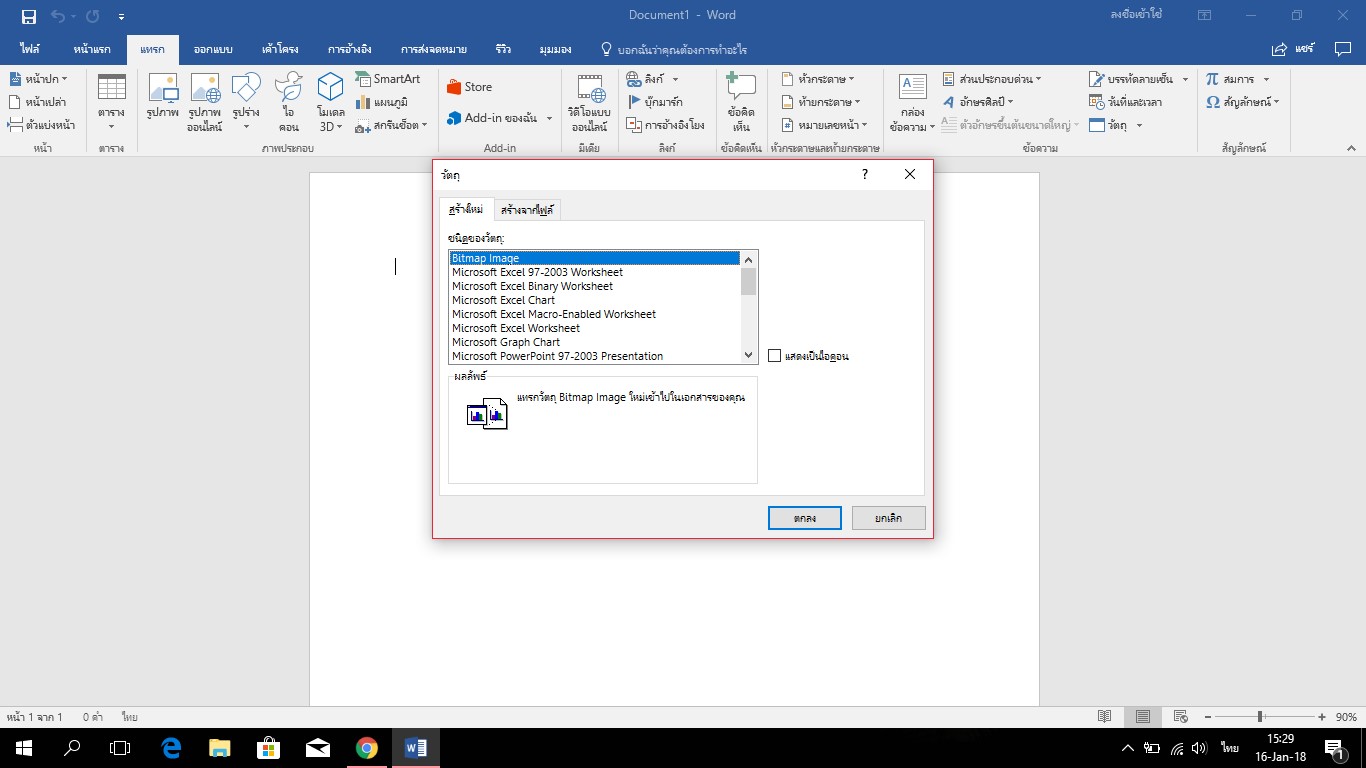Open the อักษรศิลป์ (WordArt) menu
This screenshot has width=1366, height=768.
click(x=978, y=102)
